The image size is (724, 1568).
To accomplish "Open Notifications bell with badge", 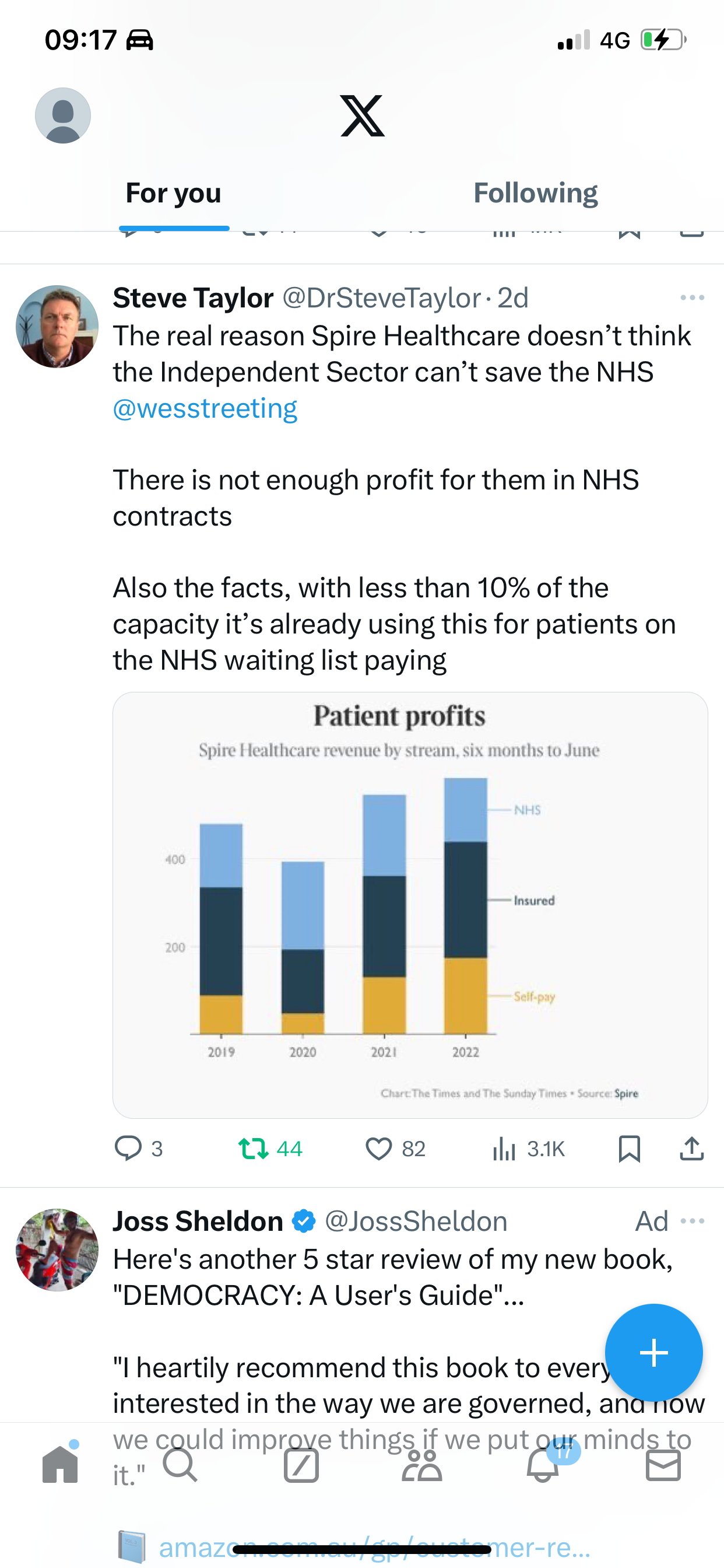I will [x=543, y=1464].
